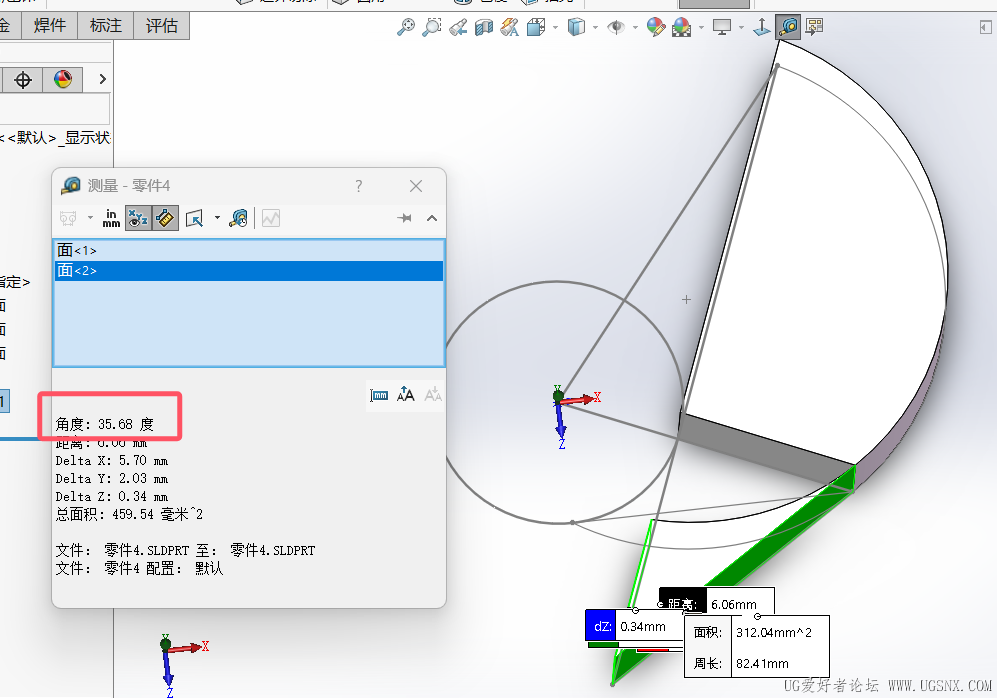Viewport: 997px width, 698px height.
Task: Open the Section View tool
Action: tap(484, 27)
